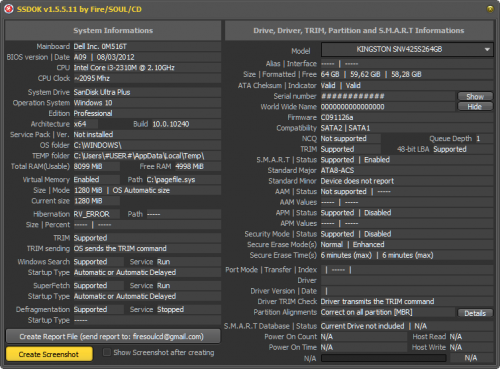The width and height of the screenshot is (500, 369).
Task: Select Hibernation value RV_ERROR
Action: (x=92, y=214)
